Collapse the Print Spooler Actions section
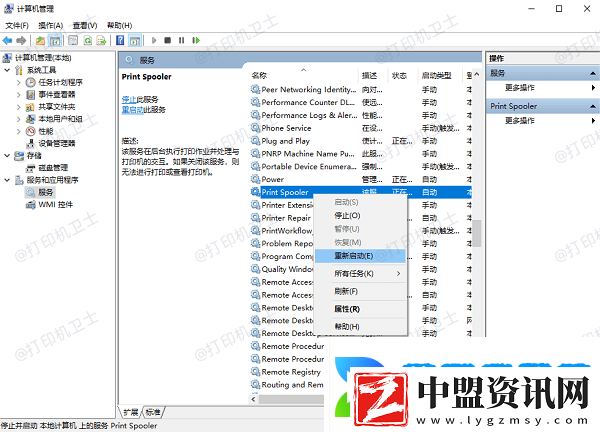 593,106
